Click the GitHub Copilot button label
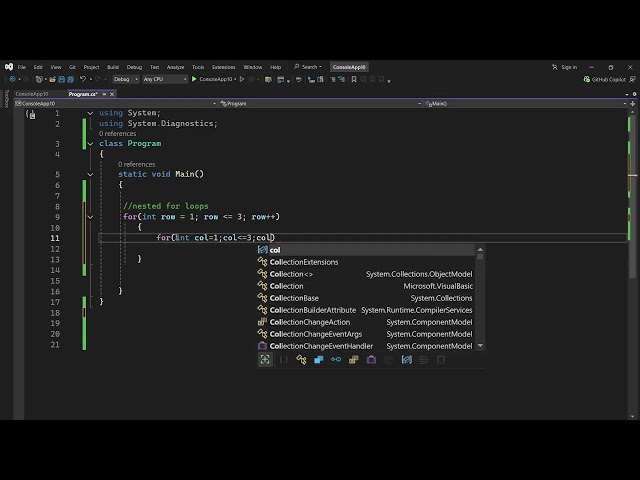 coord(609,79)
